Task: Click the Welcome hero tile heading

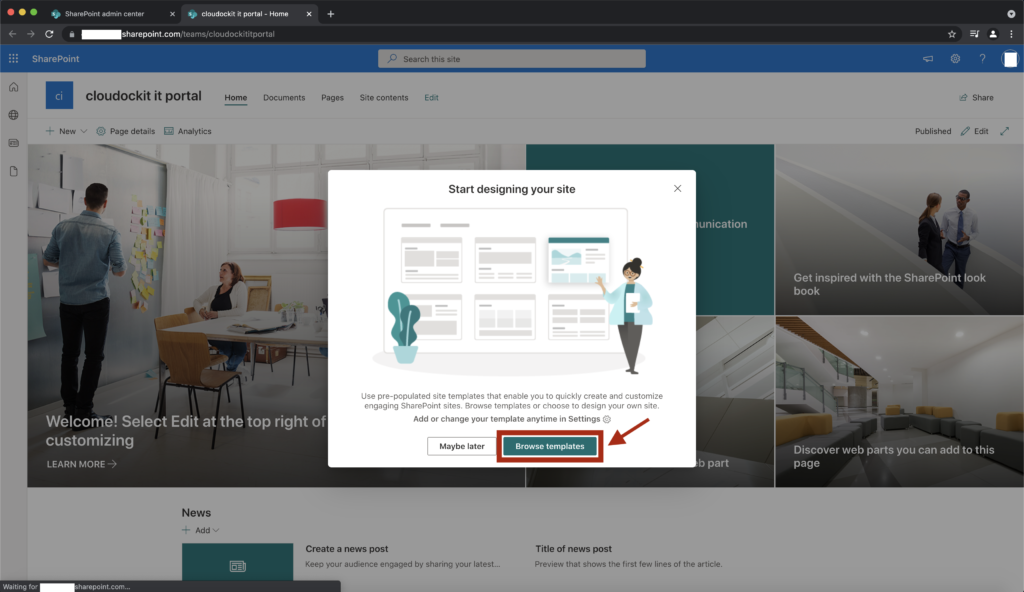Action: 186,431
